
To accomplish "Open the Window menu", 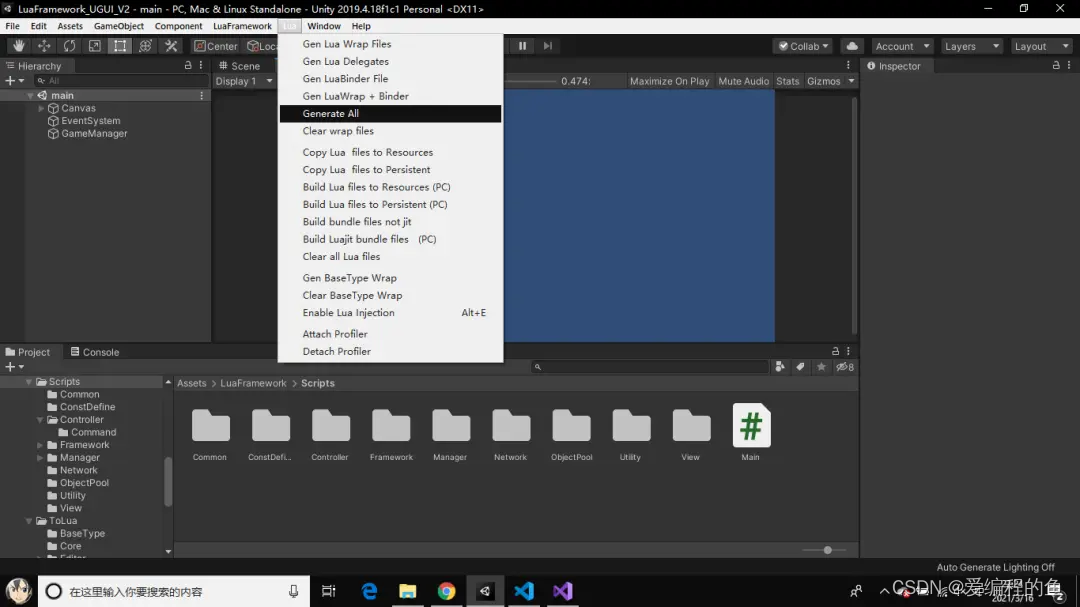I will (324, 26).
